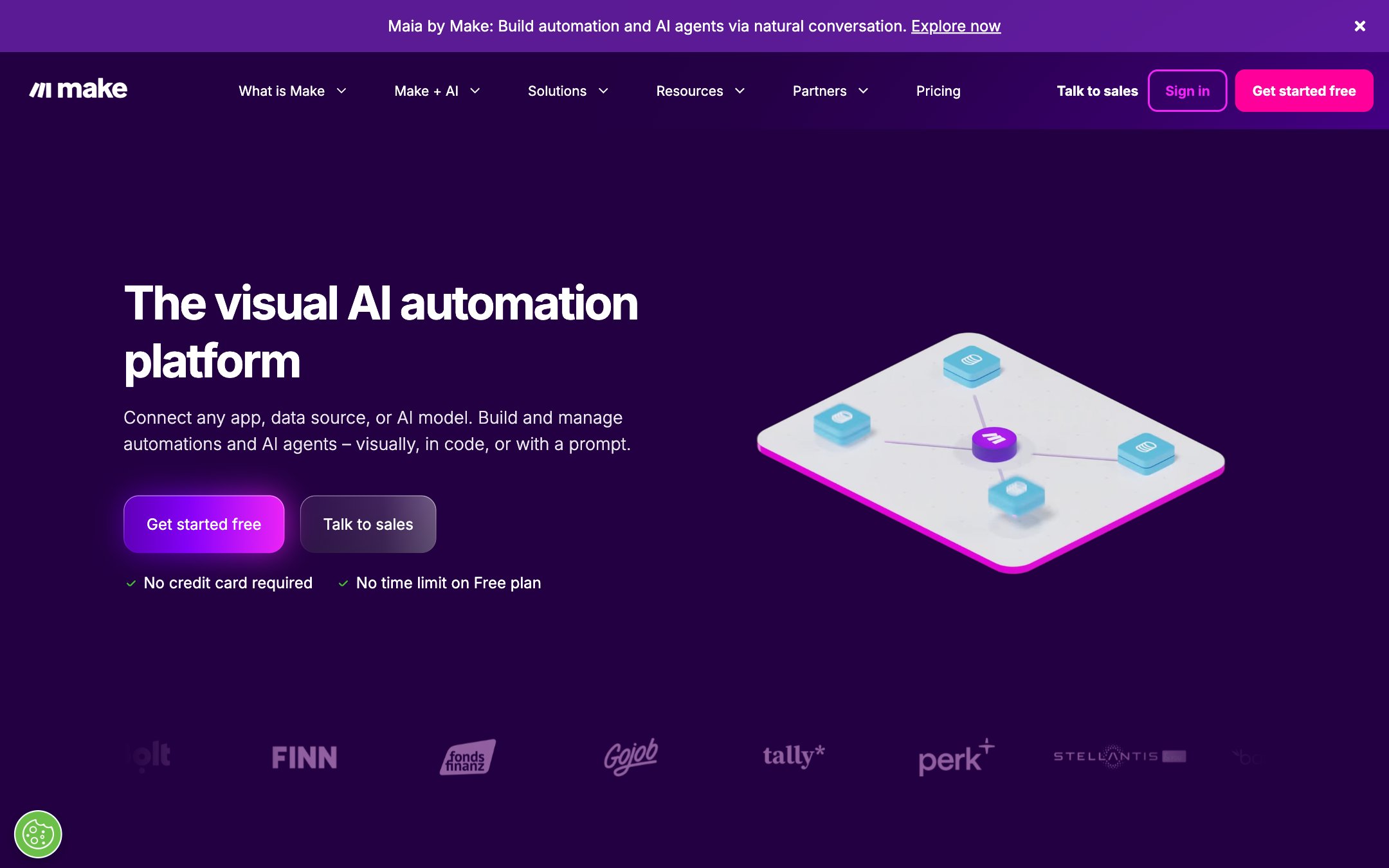Click the Sign in button
Image resolution: width=1389 pixels, height=868 pixels.
tap(1187, 91)
